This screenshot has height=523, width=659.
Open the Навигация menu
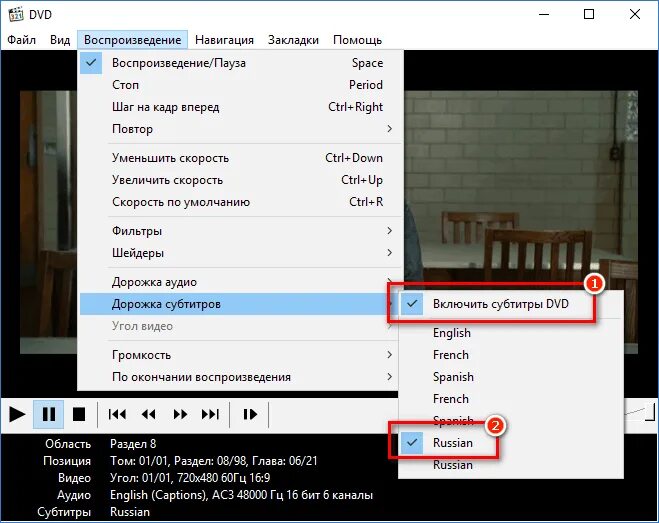tap(224, 40)
